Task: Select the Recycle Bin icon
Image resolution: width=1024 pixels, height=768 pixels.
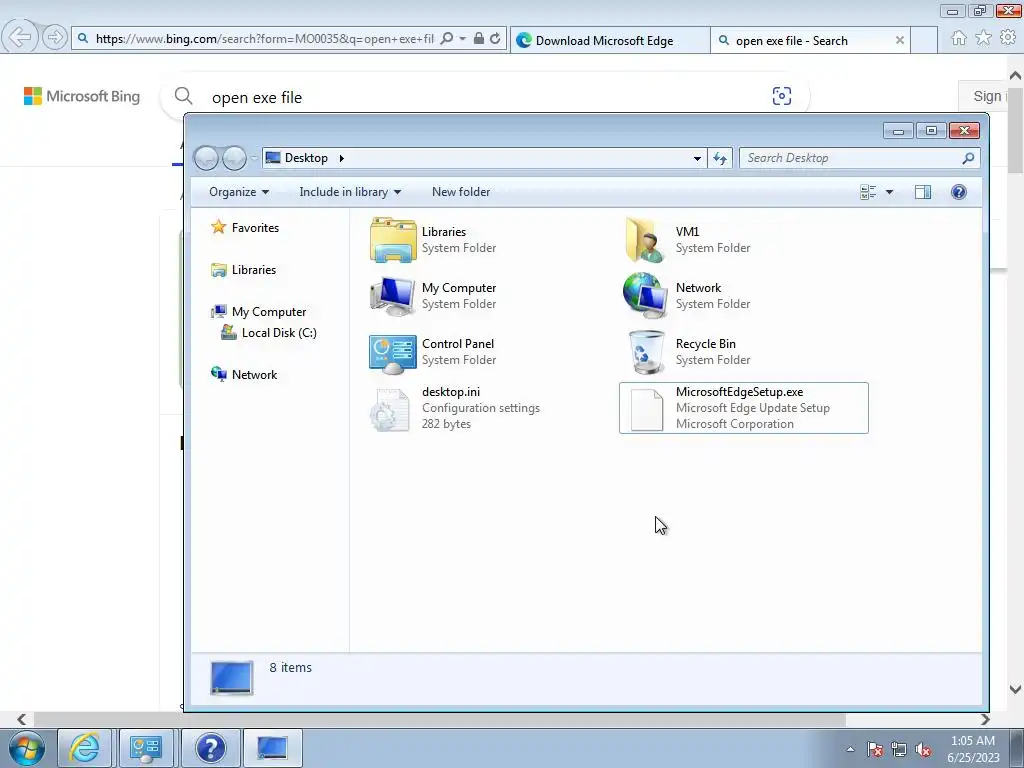Action: coord(646,352)
